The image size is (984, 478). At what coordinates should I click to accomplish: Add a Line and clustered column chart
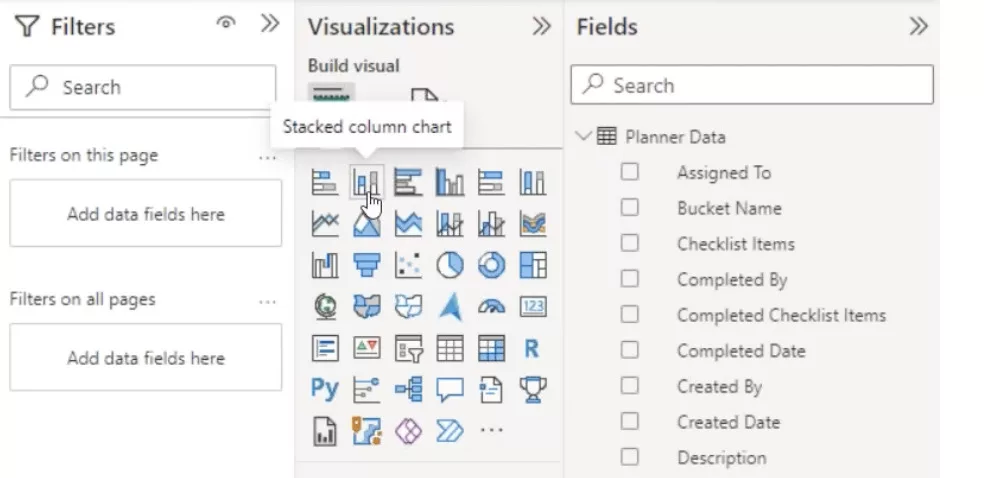(x=491, y=223)
